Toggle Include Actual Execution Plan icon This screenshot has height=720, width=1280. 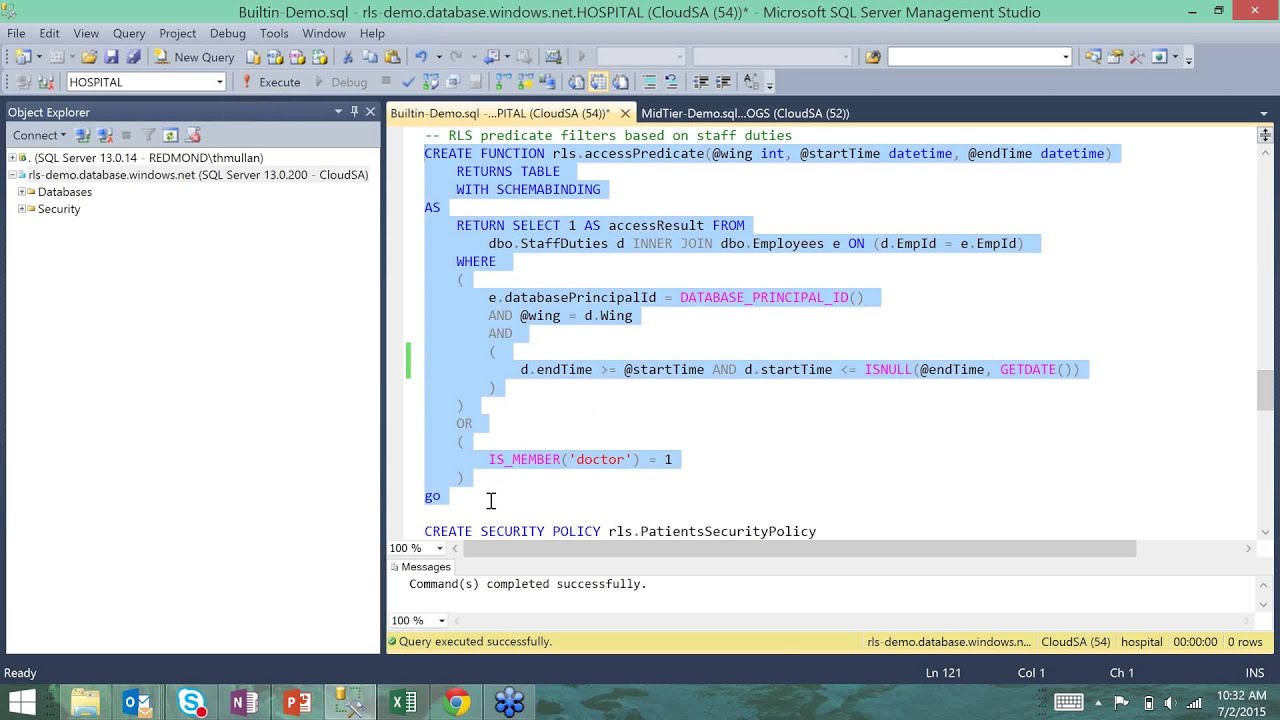click(x=502, y=82)
